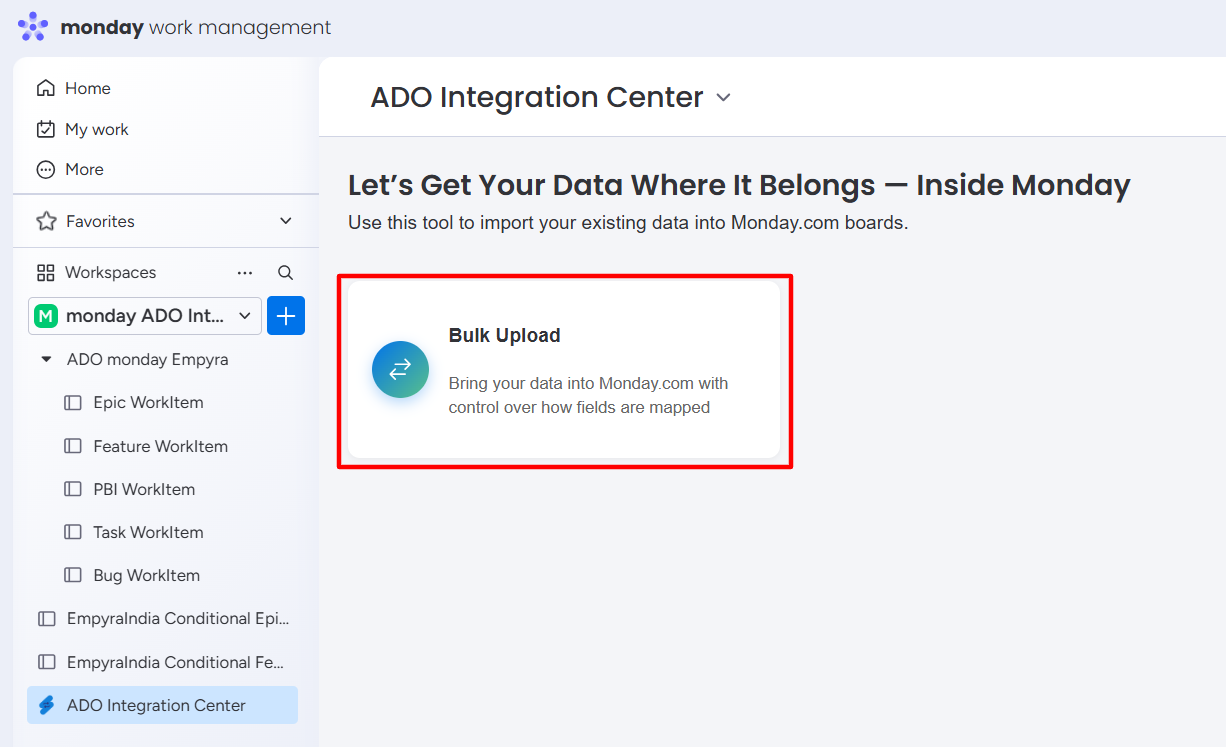Collapse the ADO monday Empyra folder
Image resolution: width=1226 pixels, height=747 pixels.
pos(46,359)
